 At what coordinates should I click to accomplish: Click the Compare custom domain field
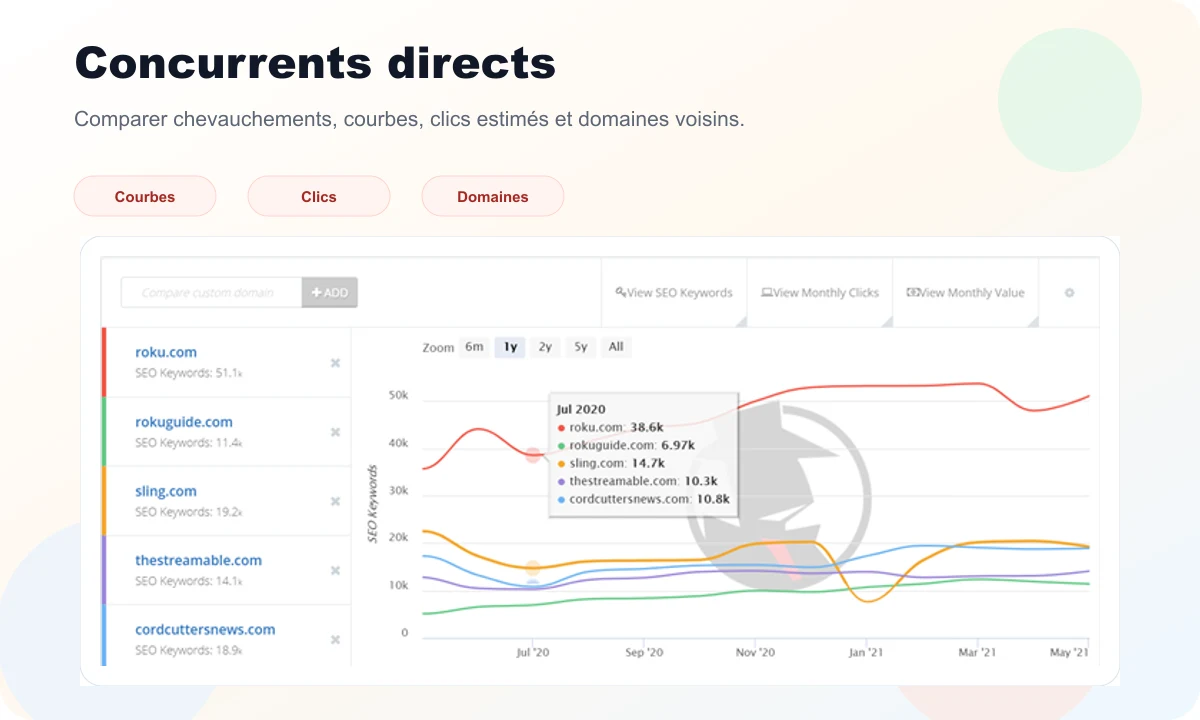pyautogui.click(x=212, y=292)
